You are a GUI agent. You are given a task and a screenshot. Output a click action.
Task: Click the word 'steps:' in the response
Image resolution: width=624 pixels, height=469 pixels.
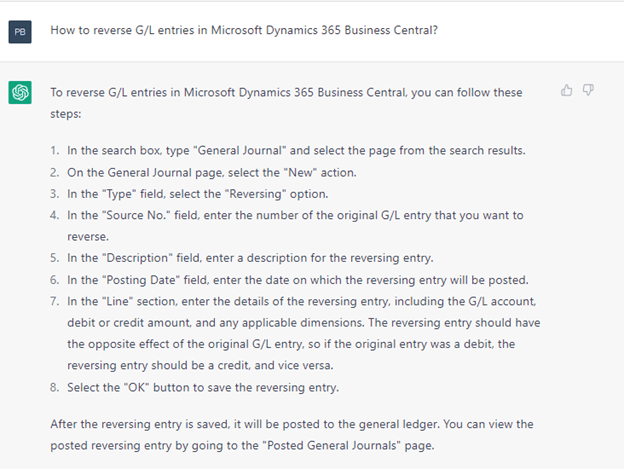(x=66, y=114)
